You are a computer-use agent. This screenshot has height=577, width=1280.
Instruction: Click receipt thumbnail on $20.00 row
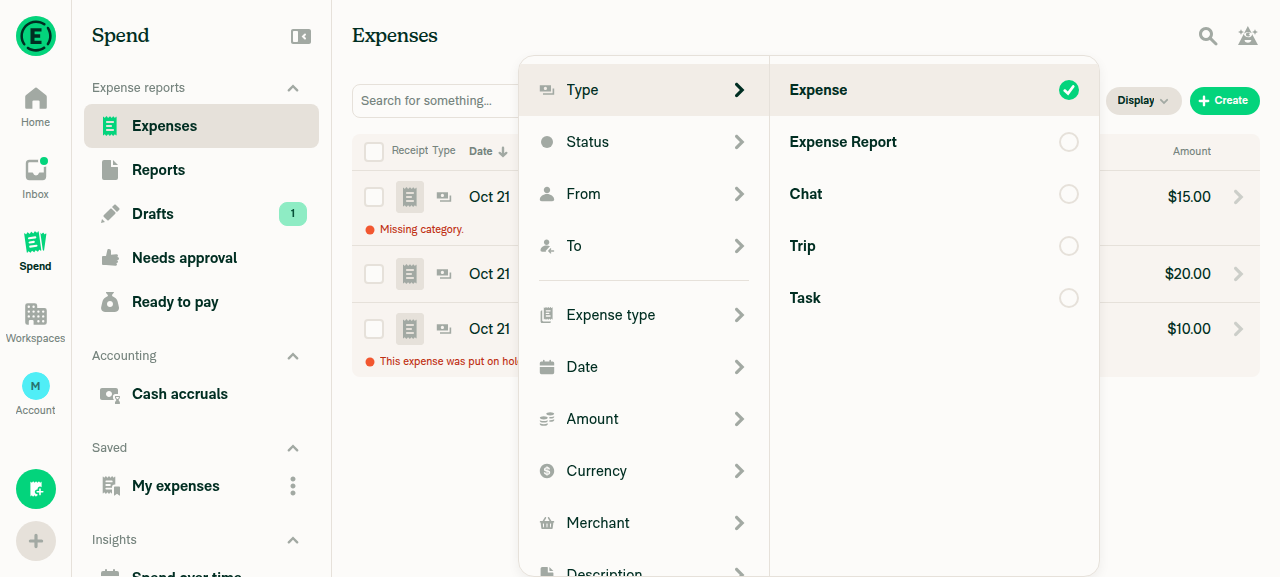pos(410,274)
